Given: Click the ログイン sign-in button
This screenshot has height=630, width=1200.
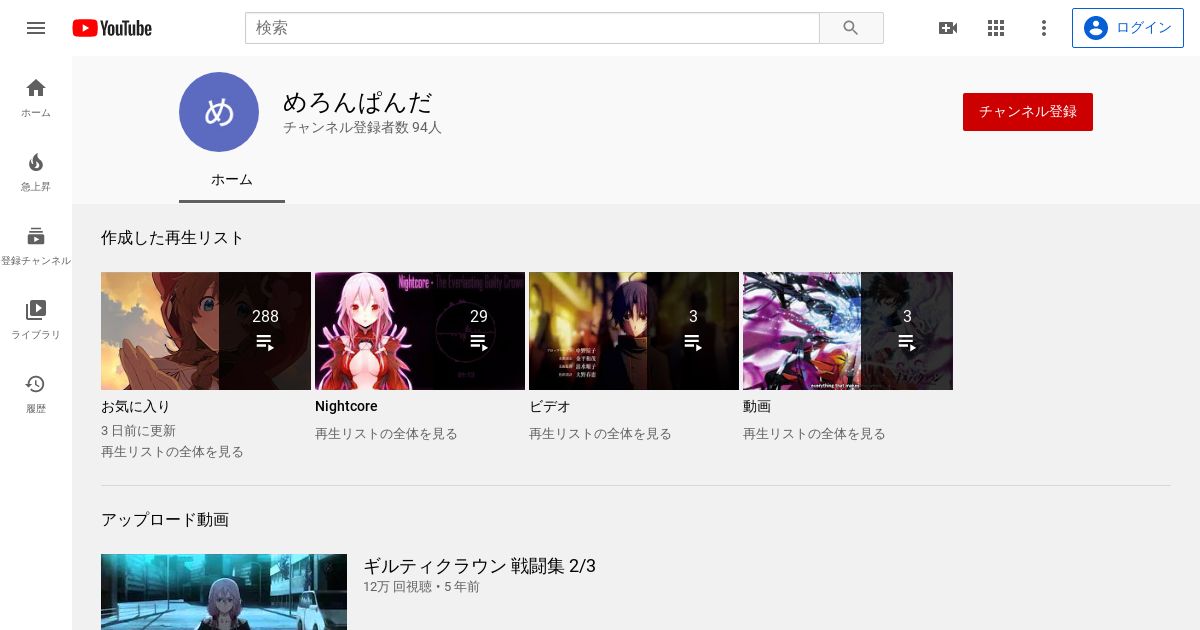Looking at the screenshot, I should click(x=1127, y=28).
